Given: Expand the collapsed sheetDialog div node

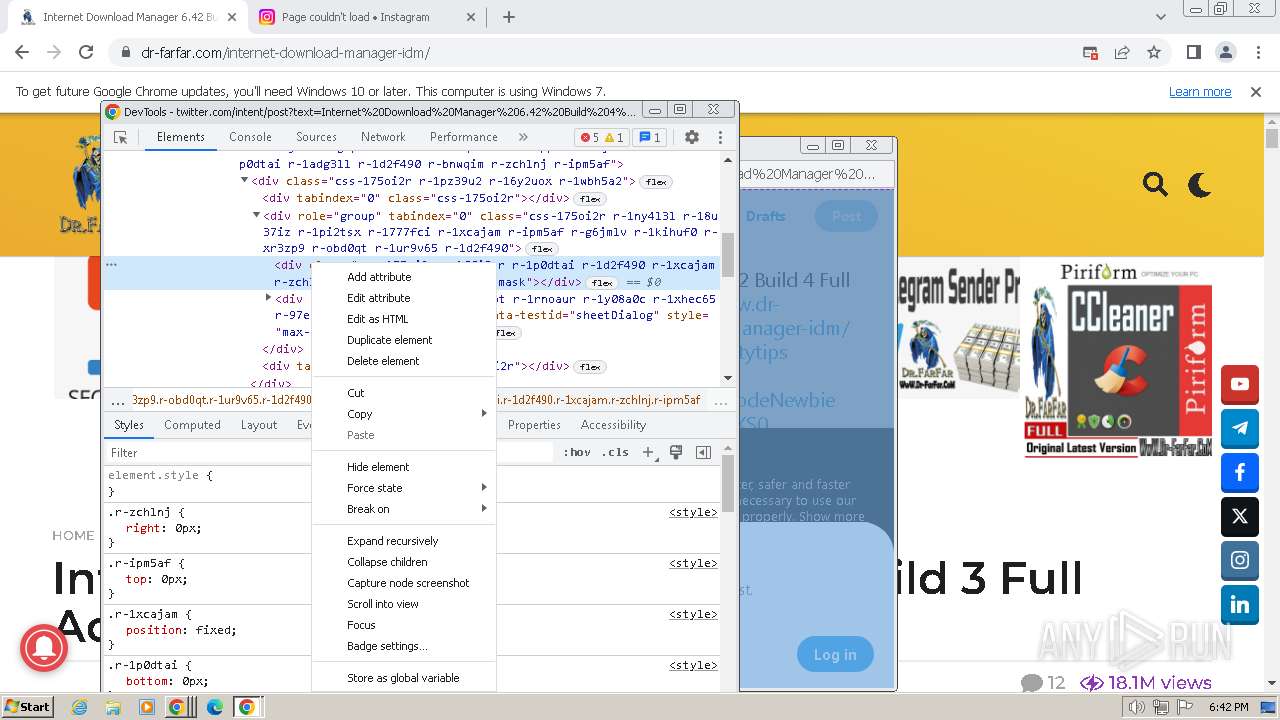Looking at the screenshot, I should 269,298.
